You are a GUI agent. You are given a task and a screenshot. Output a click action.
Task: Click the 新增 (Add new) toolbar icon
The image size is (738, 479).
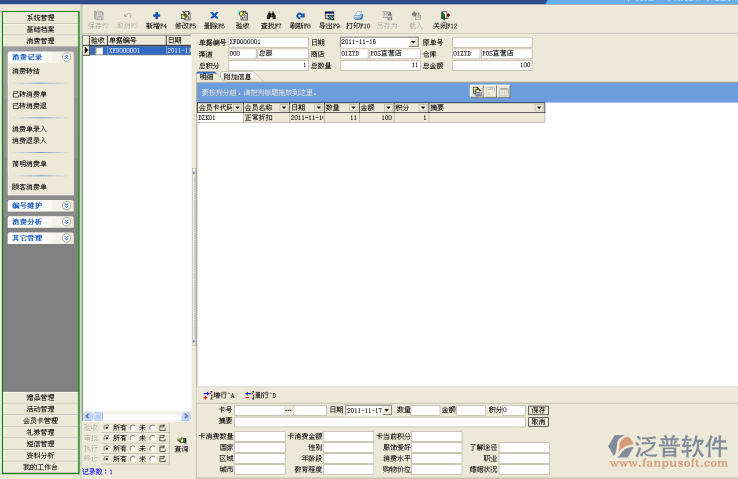156,17
